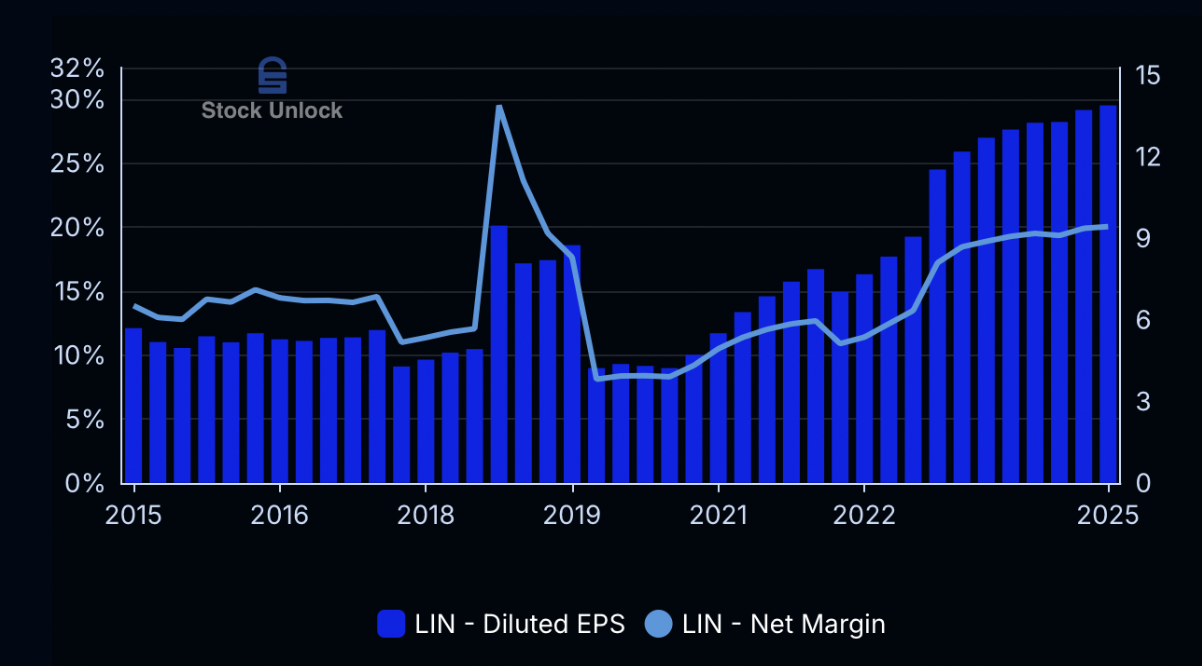Viewport: 1202px width, 666px height.
Task: Click the 3 label on right axis
Action: point(1141,402)
